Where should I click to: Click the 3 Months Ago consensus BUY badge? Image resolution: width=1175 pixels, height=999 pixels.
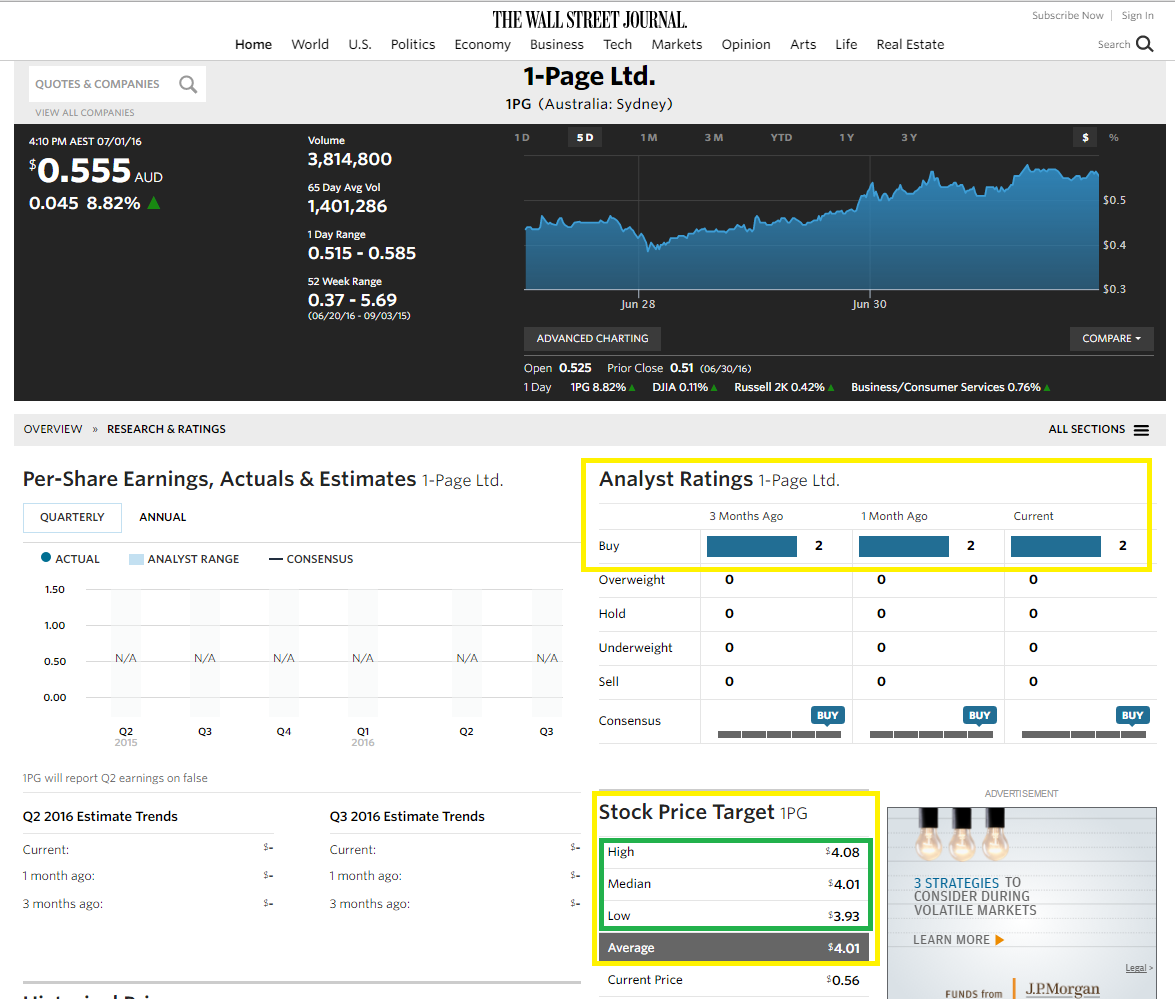(827, 715)
